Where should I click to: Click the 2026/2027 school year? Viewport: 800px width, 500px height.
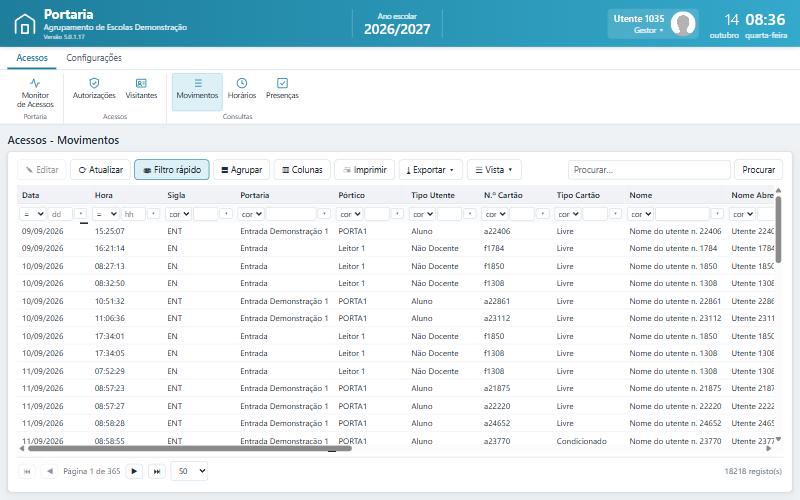pos(397,29)
